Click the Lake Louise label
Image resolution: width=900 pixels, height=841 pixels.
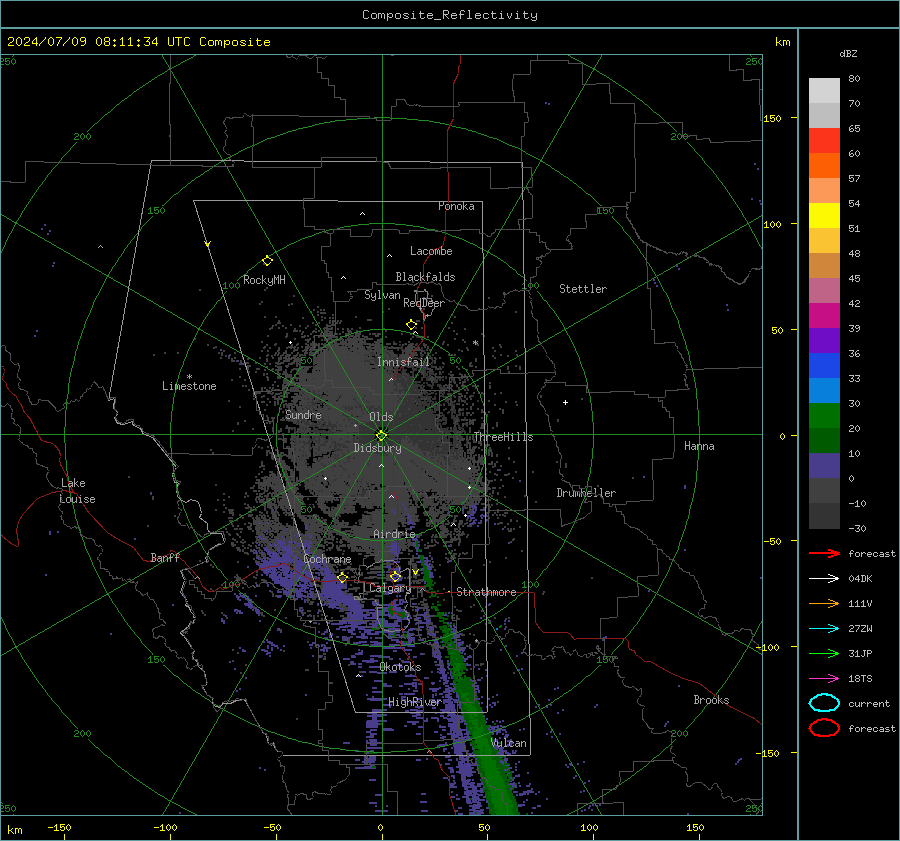(77, 491)
